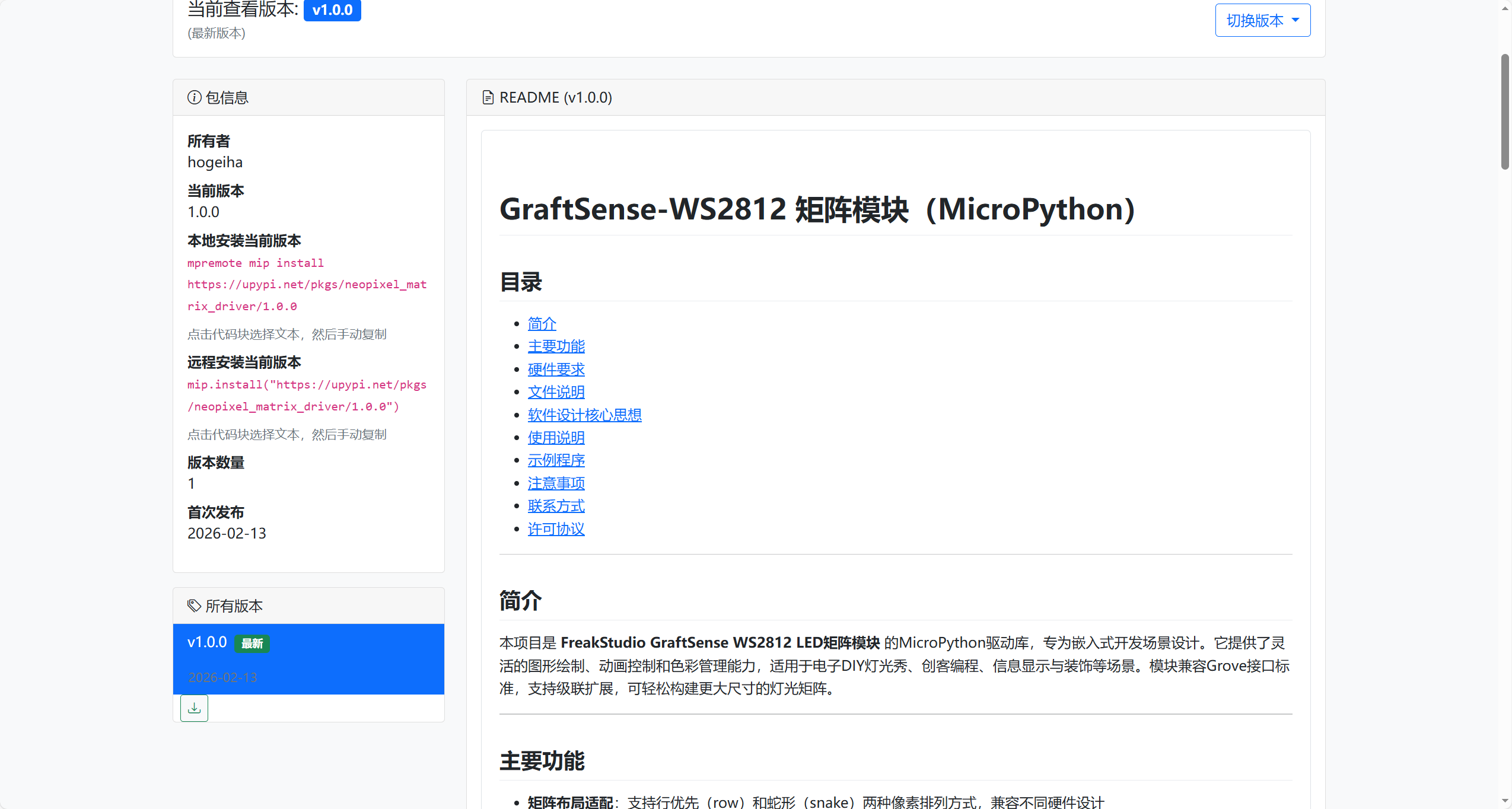
Task: Click the page vertical scrollbar thumb
Action: pos(1504,112)
